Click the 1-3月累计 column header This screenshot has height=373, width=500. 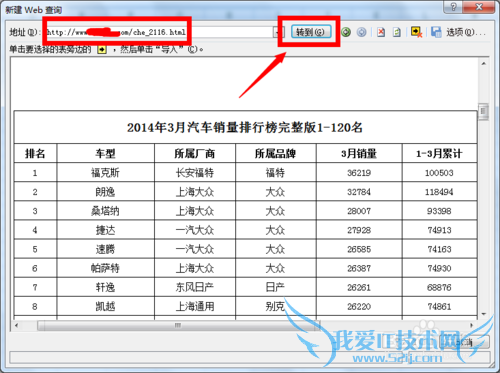coord(439,154)
